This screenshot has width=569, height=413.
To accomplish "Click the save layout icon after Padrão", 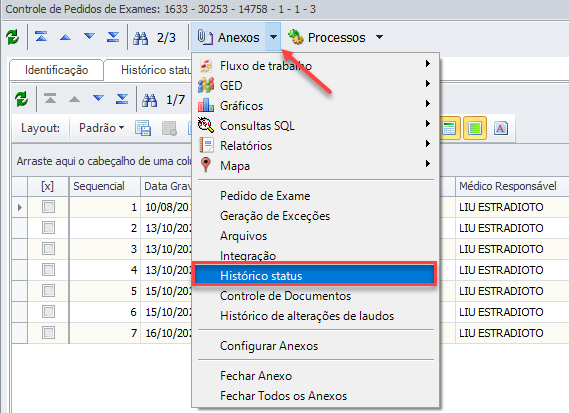I will pyautogui.click(x=143, y=128).
